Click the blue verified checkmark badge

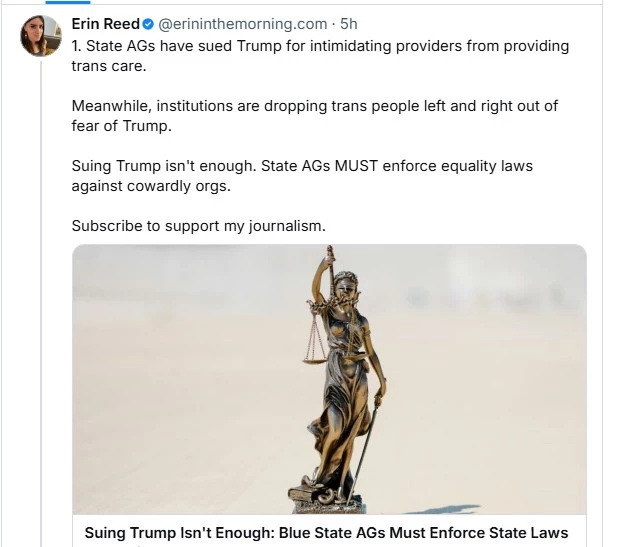point(148,24)
